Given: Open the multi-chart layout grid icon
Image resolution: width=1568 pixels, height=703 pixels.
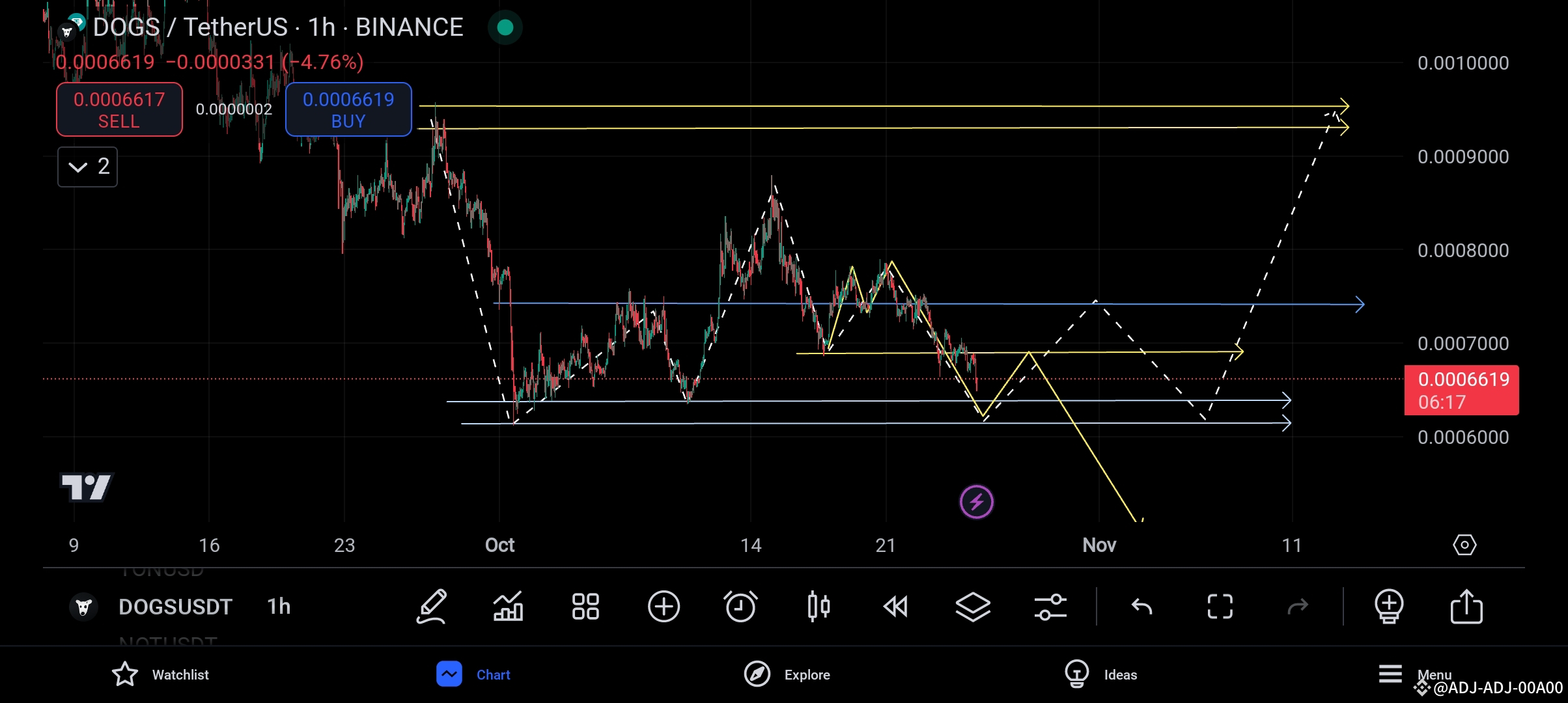Looking at the screenshot, I should 585,606.
